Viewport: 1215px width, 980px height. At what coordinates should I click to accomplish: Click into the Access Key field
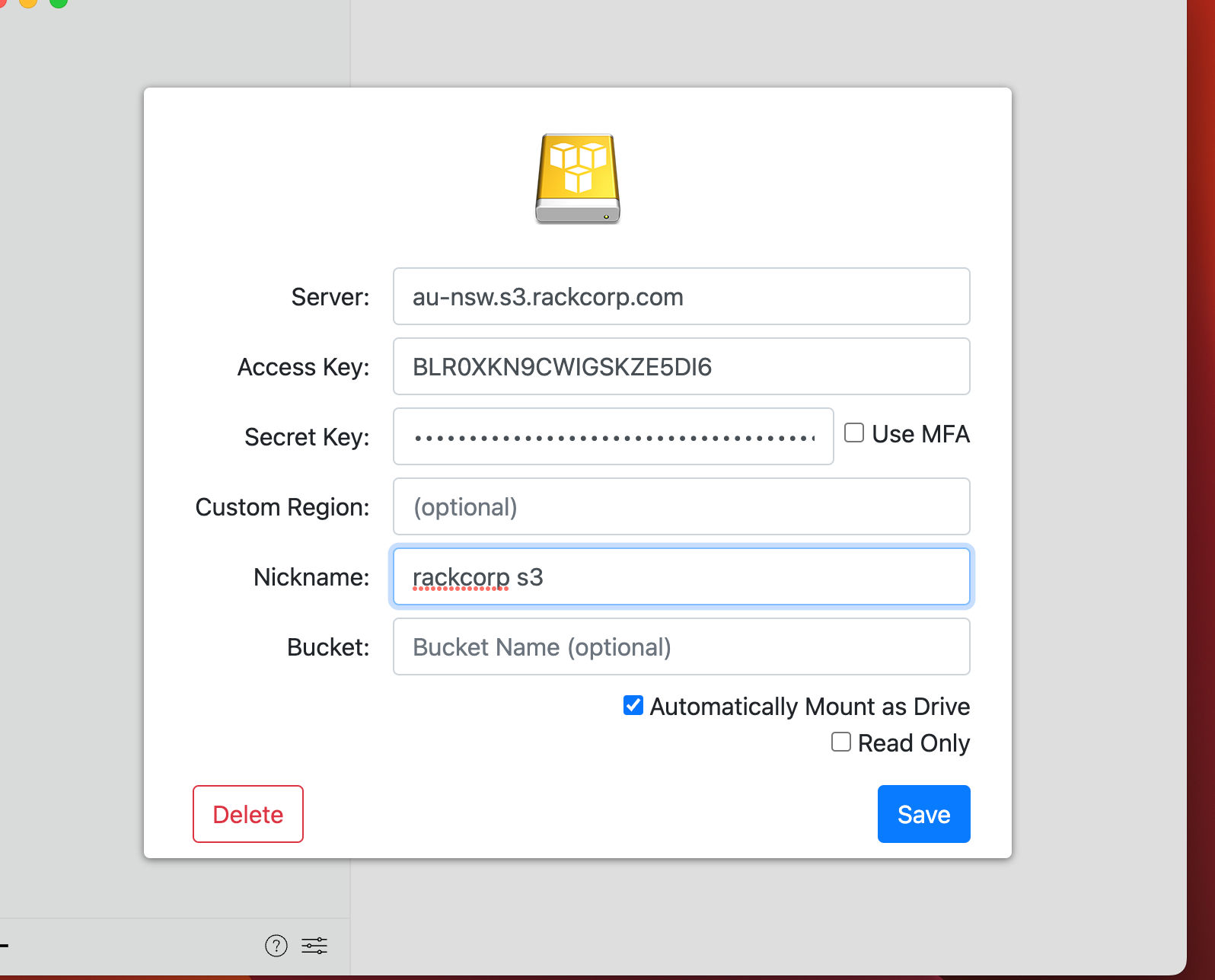pos(681,366)
